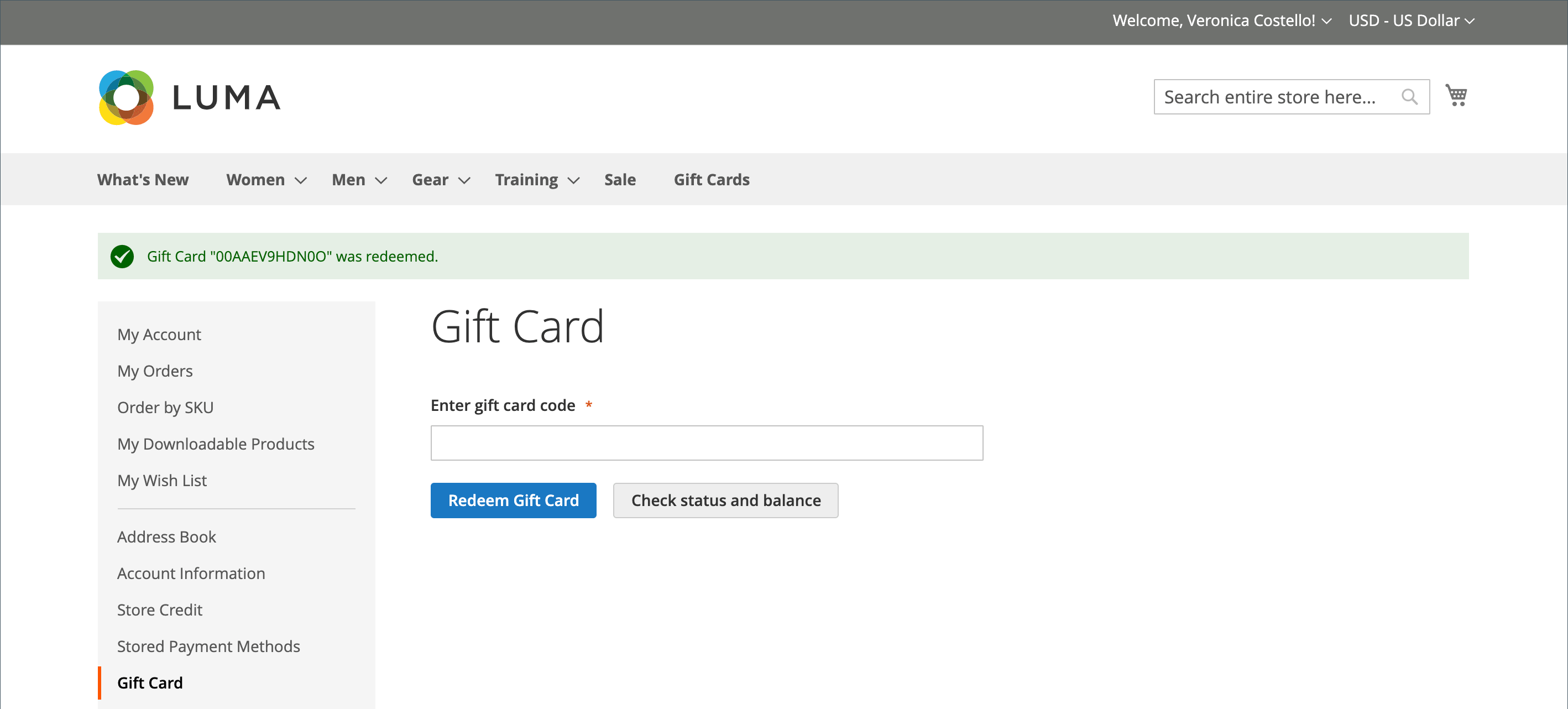Click the search magnifier icon

pyautogui.click(x=1409, y=97)
